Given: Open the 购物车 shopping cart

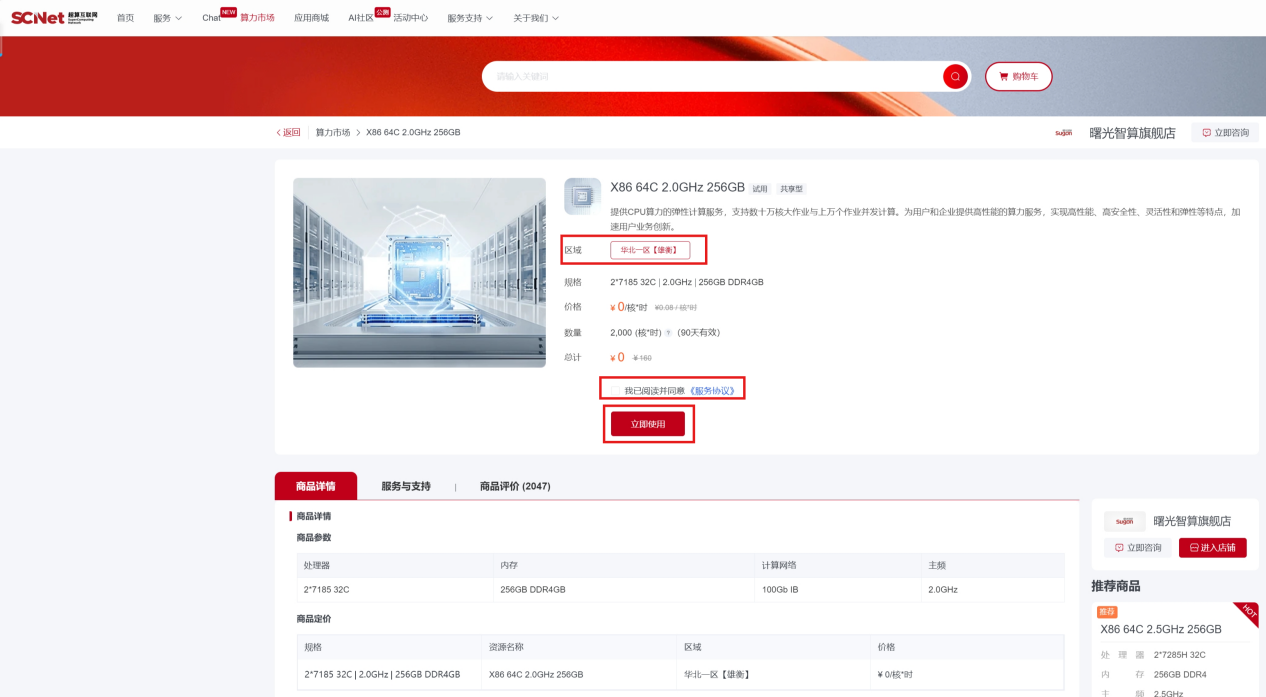Looking at the screenshot, I should pos(1018,77).
